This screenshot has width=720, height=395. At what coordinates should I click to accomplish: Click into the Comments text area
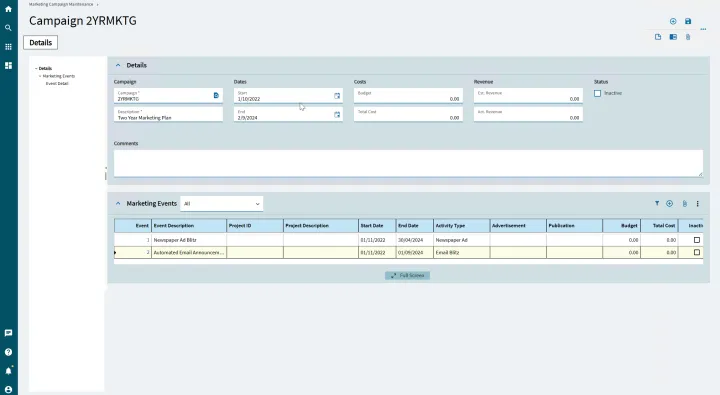(x=408, y=164)
